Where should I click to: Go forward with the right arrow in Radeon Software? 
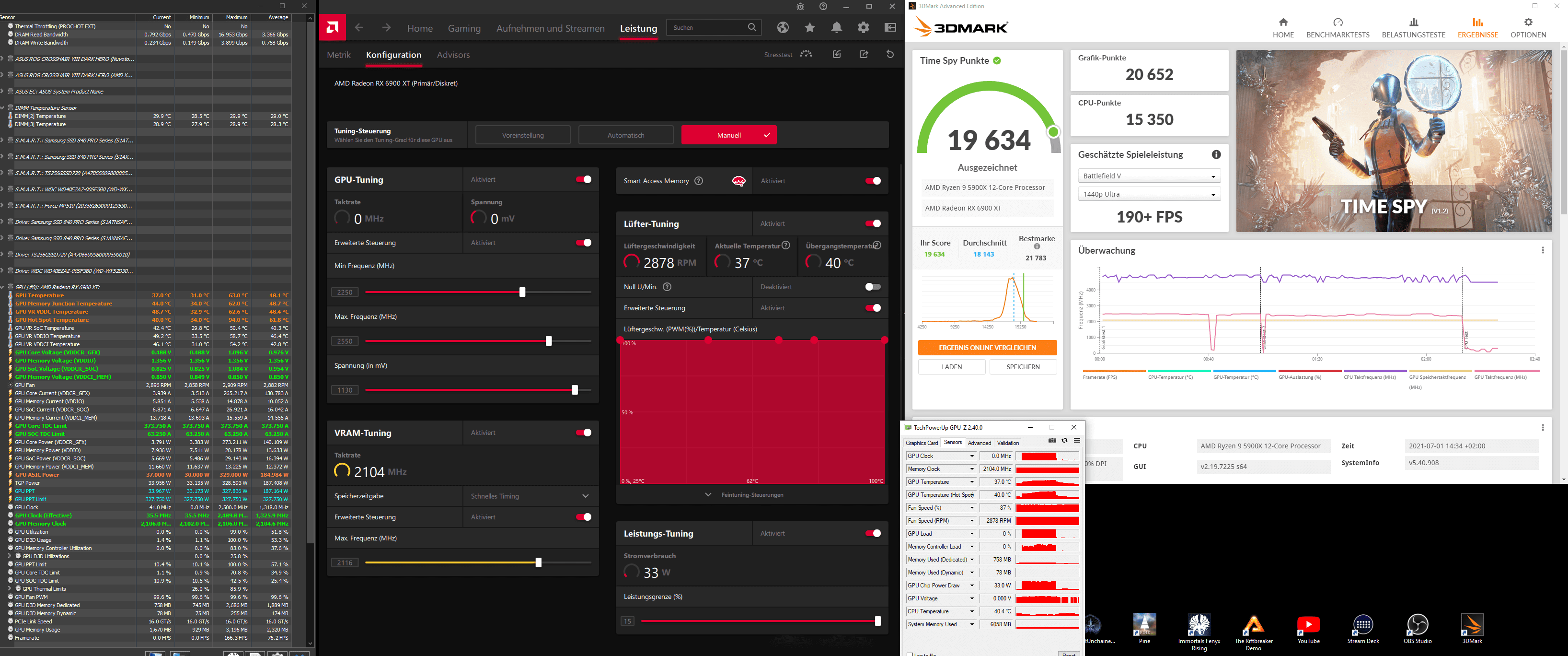coord(387,27)
